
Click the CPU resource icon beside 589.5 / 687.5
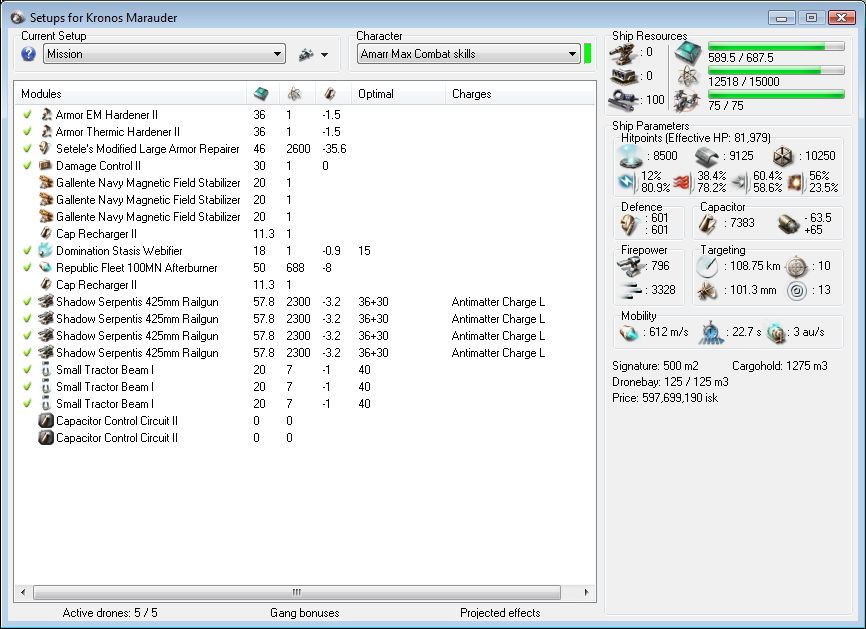[688, 53]
